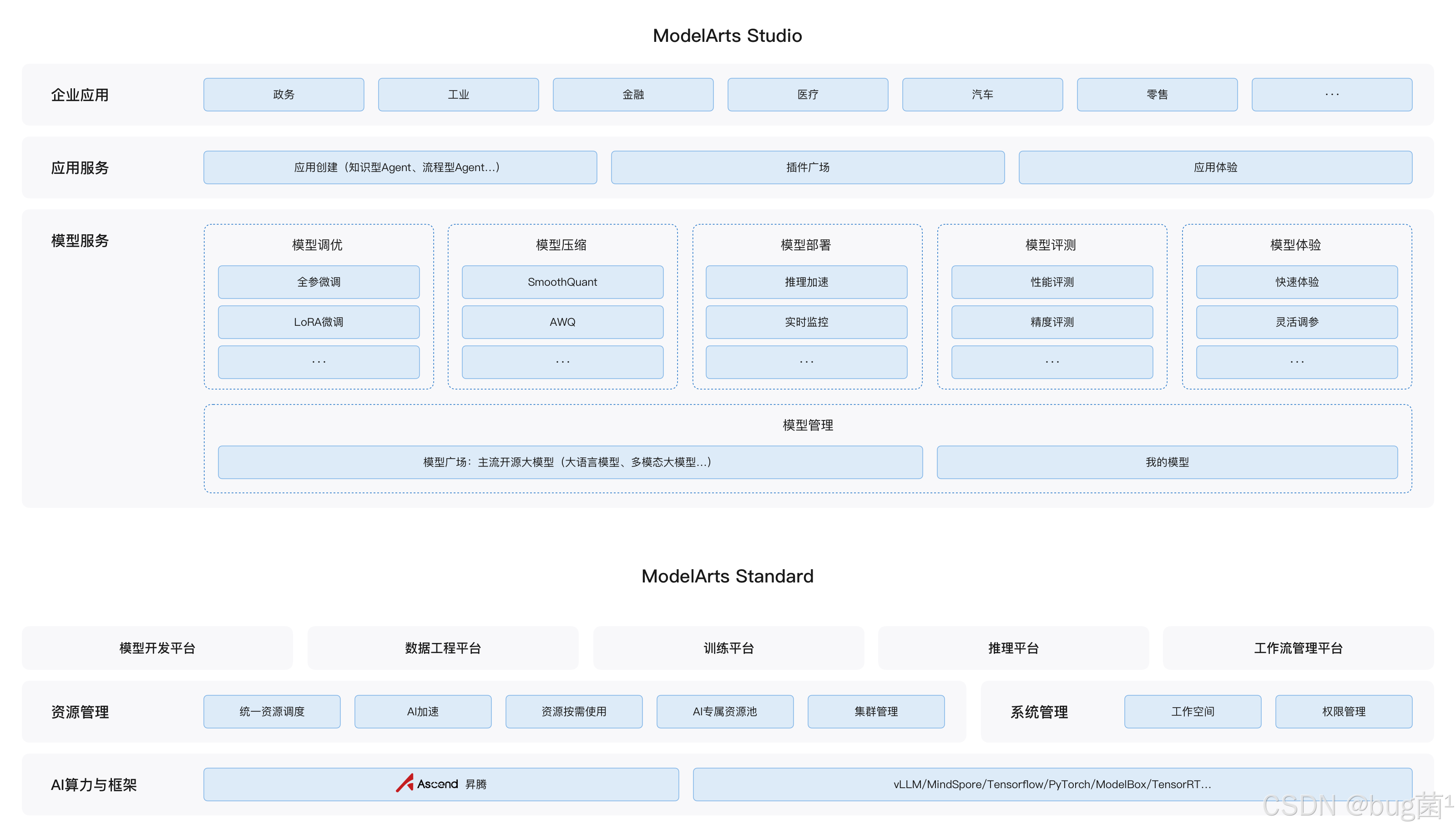The image size is (1456, 830).
Task: Open the 应用体验 box
Action: tap(1215, 167)
